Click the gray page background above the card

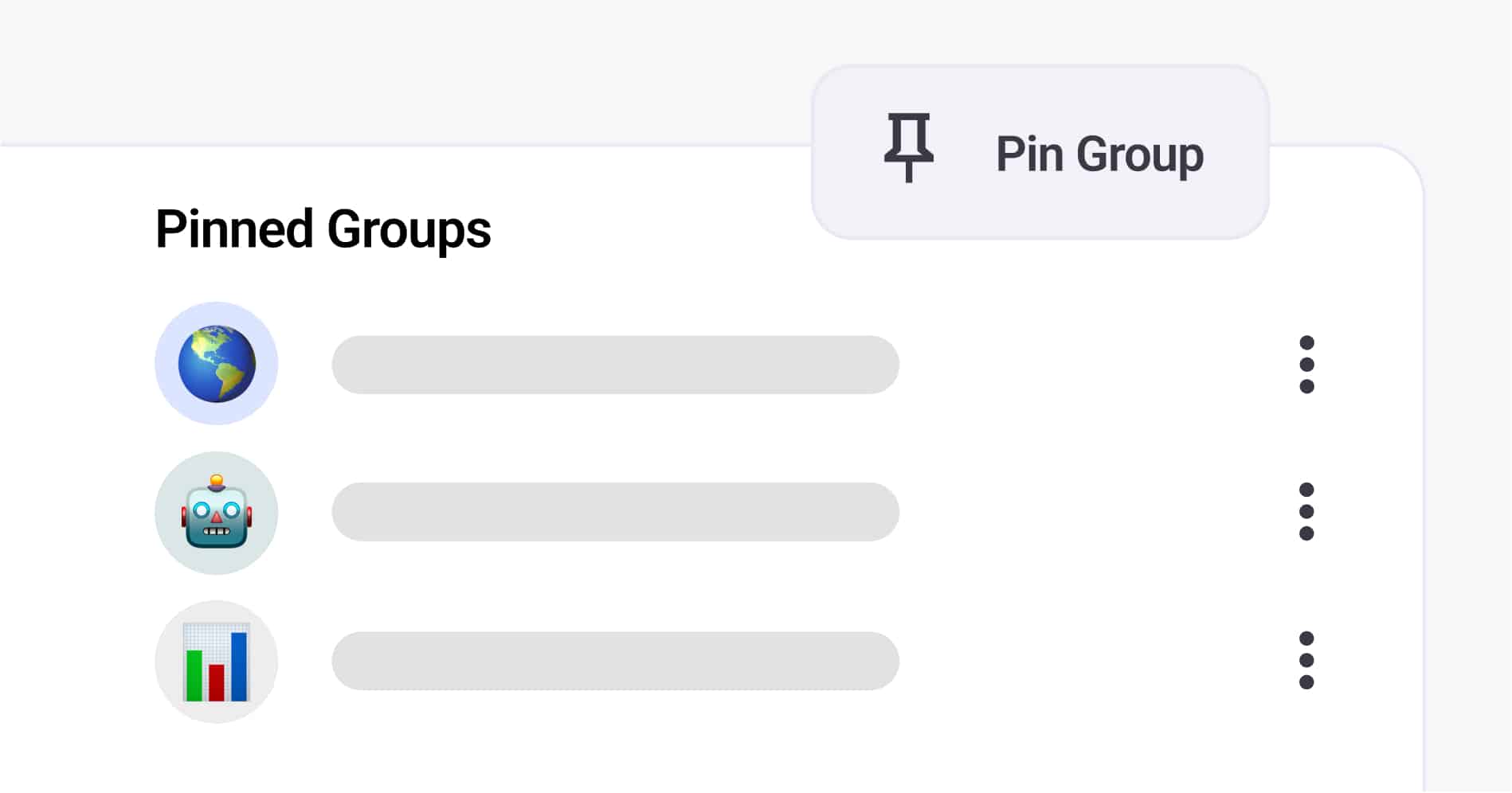(398, 72)
